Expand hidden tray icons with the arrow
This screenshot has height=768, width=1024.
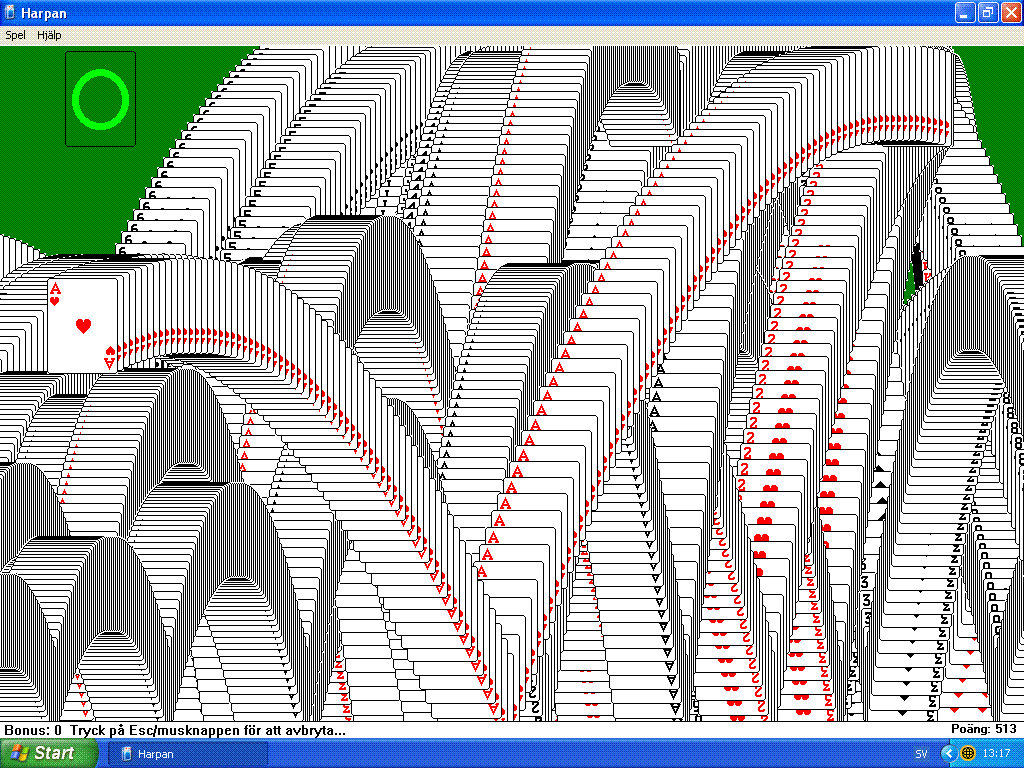[948, 753]
